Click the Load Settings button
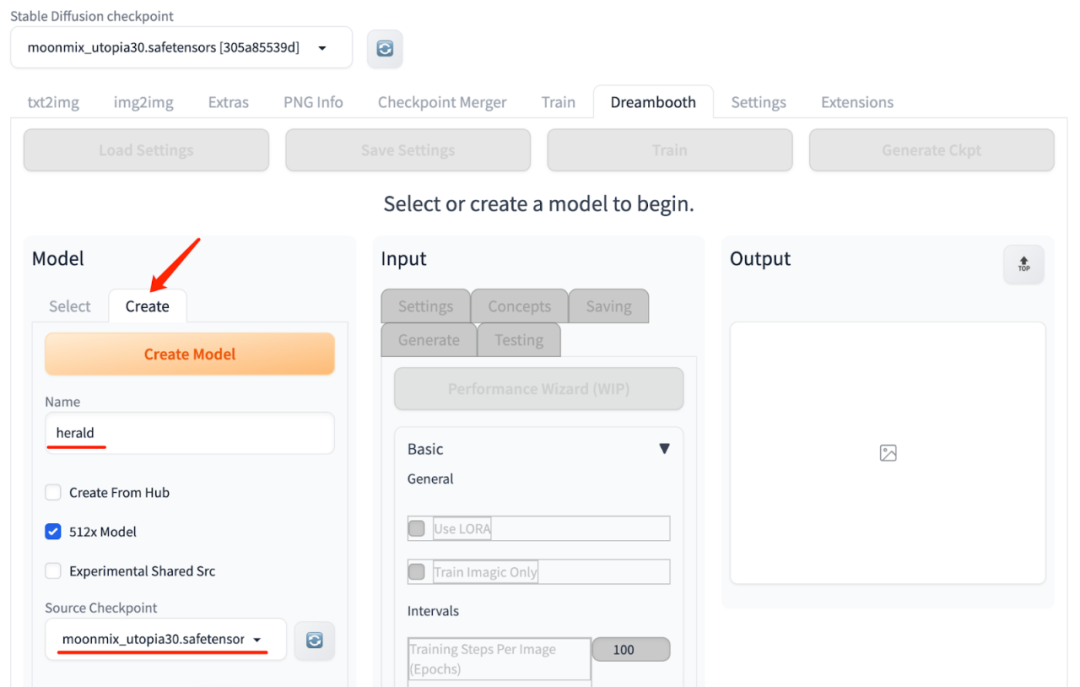The width and height of the screenshot is (1080, 687). [146, 150]
